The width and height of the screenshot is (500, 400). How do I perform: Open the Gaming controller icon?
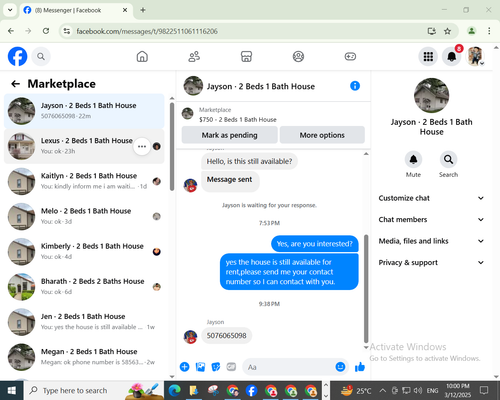[x=350, y=56]
